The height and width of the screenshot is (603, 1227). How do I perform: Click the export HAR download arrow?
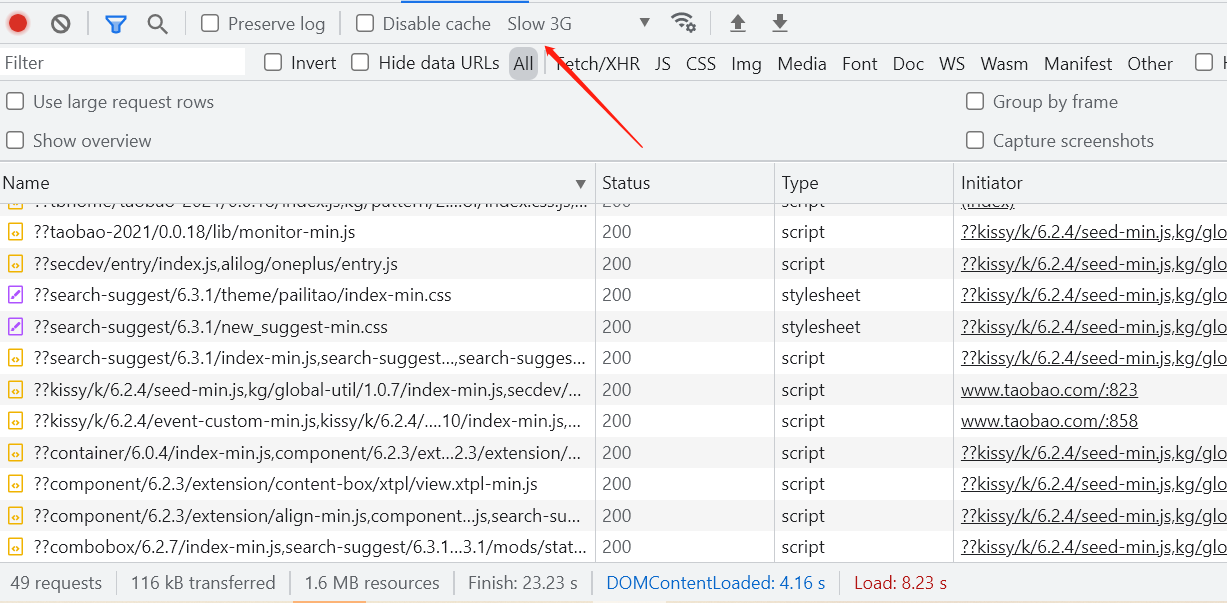(780, 23)
